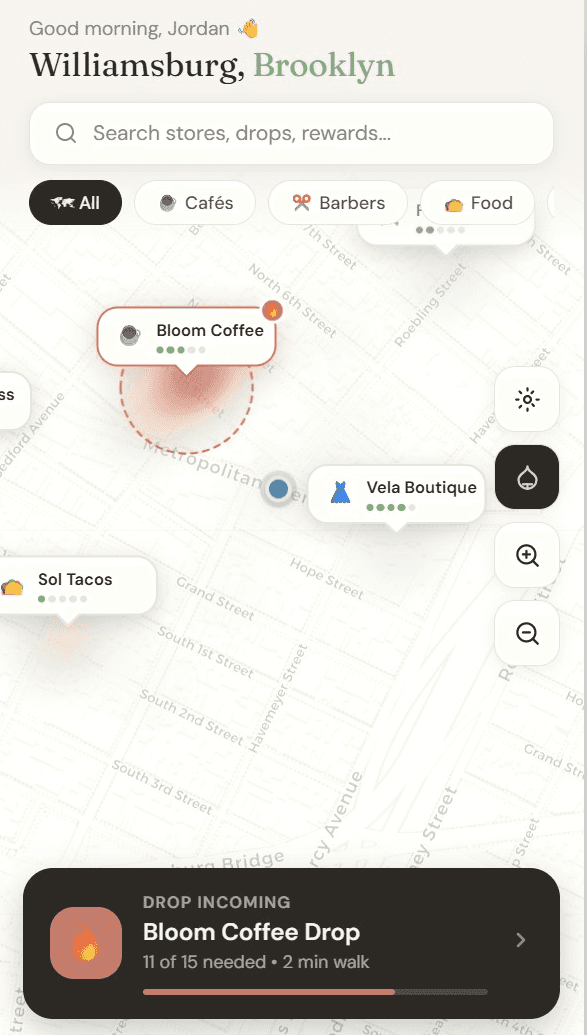587x1035 pixels.
Task: Filter map by Food
Action: [477, 203]
